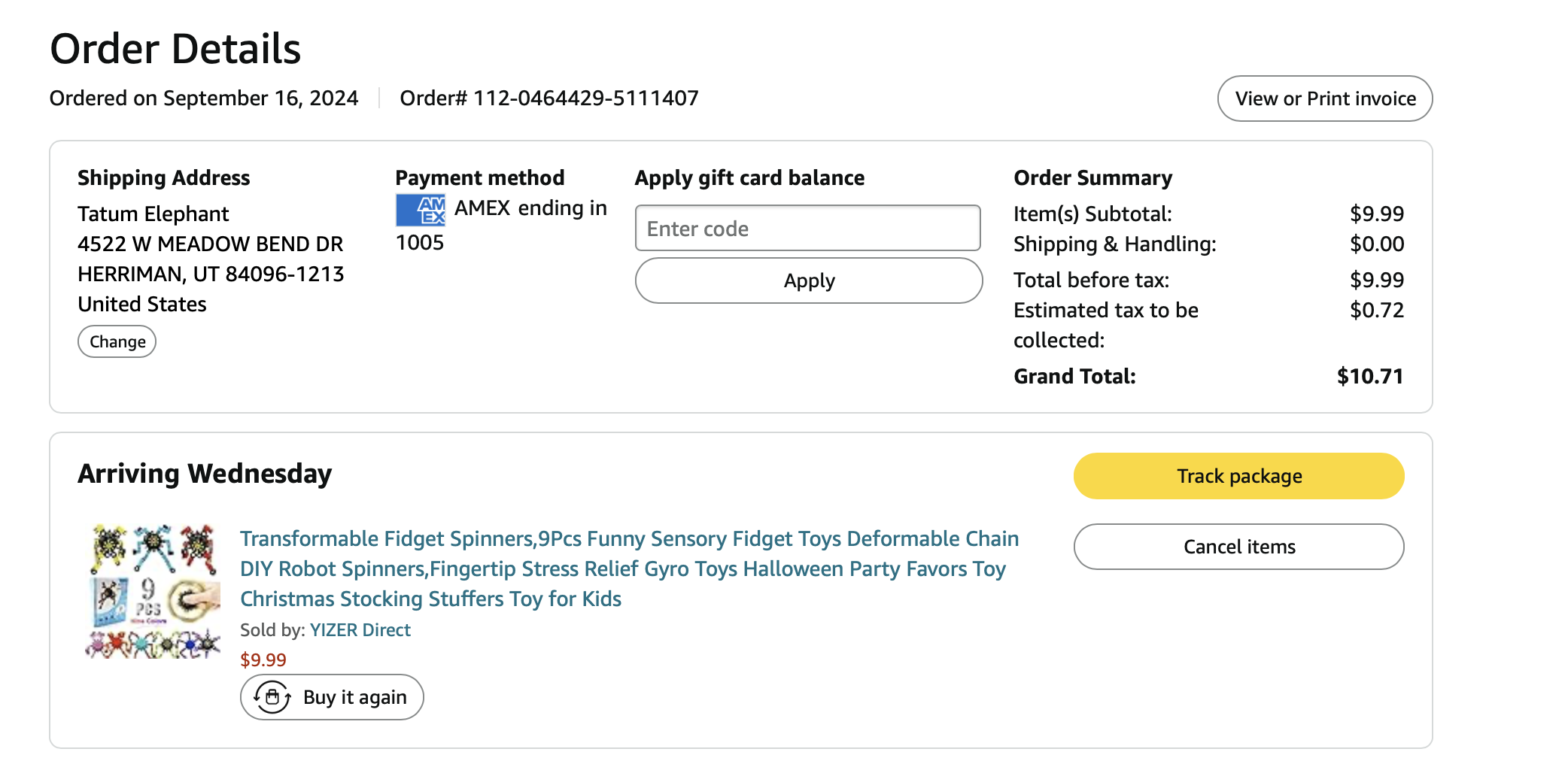Click the Estimated tax amount $0.72
This screenshot has width=1568, height=764.
pos(1376,310)
